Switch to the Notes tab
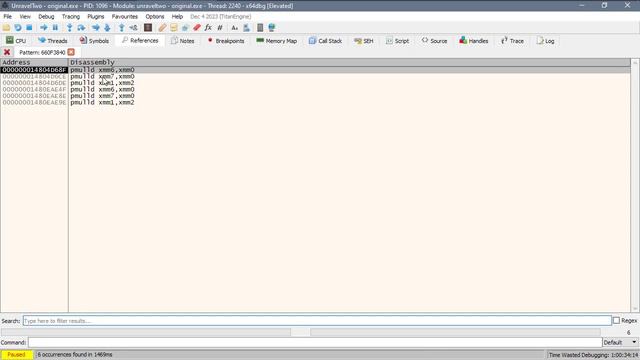This screenshot has width=640, height=360. tap(182, 41)
